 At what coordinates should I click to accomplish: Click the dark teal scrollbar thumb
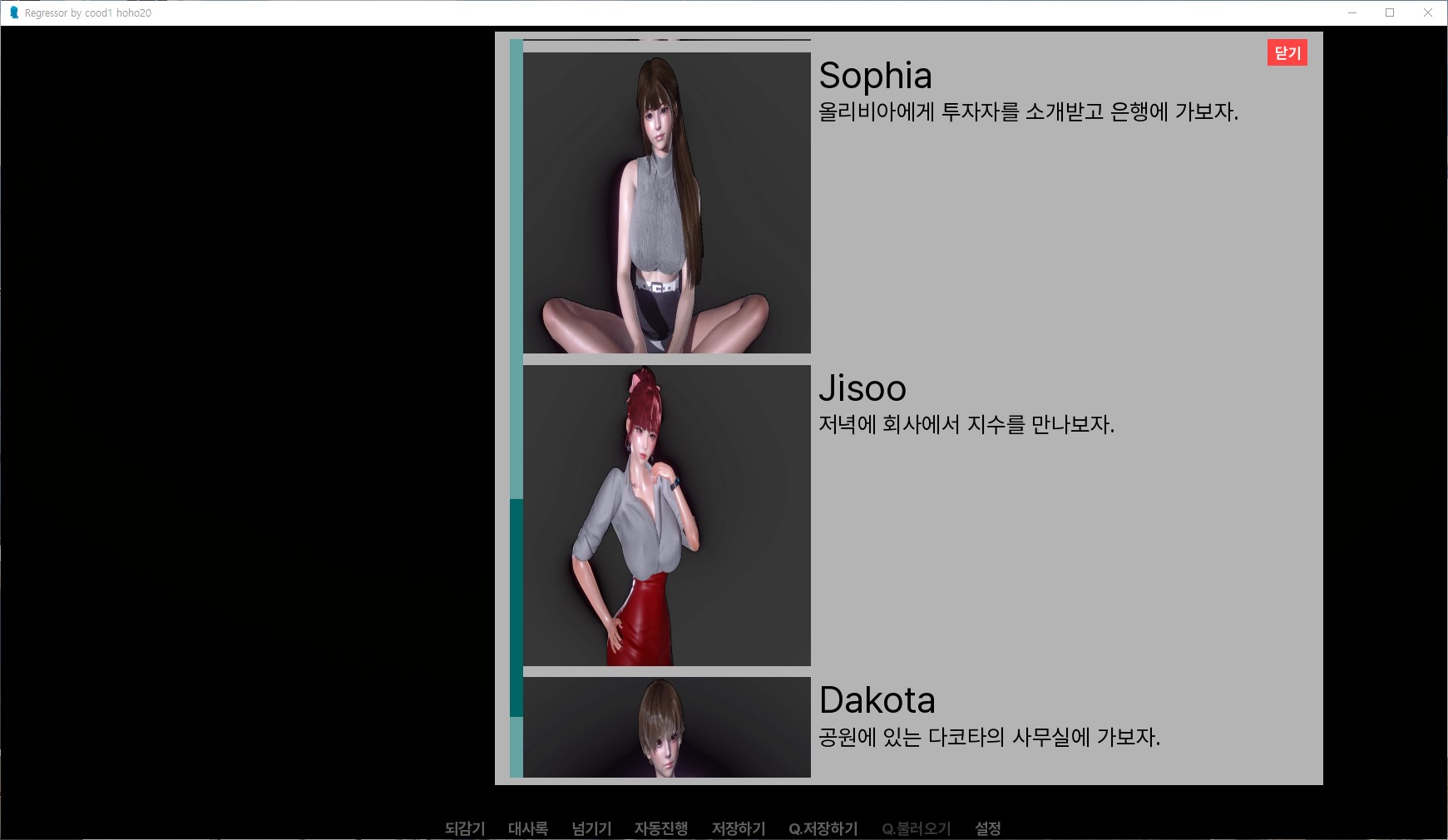(516, 607)
